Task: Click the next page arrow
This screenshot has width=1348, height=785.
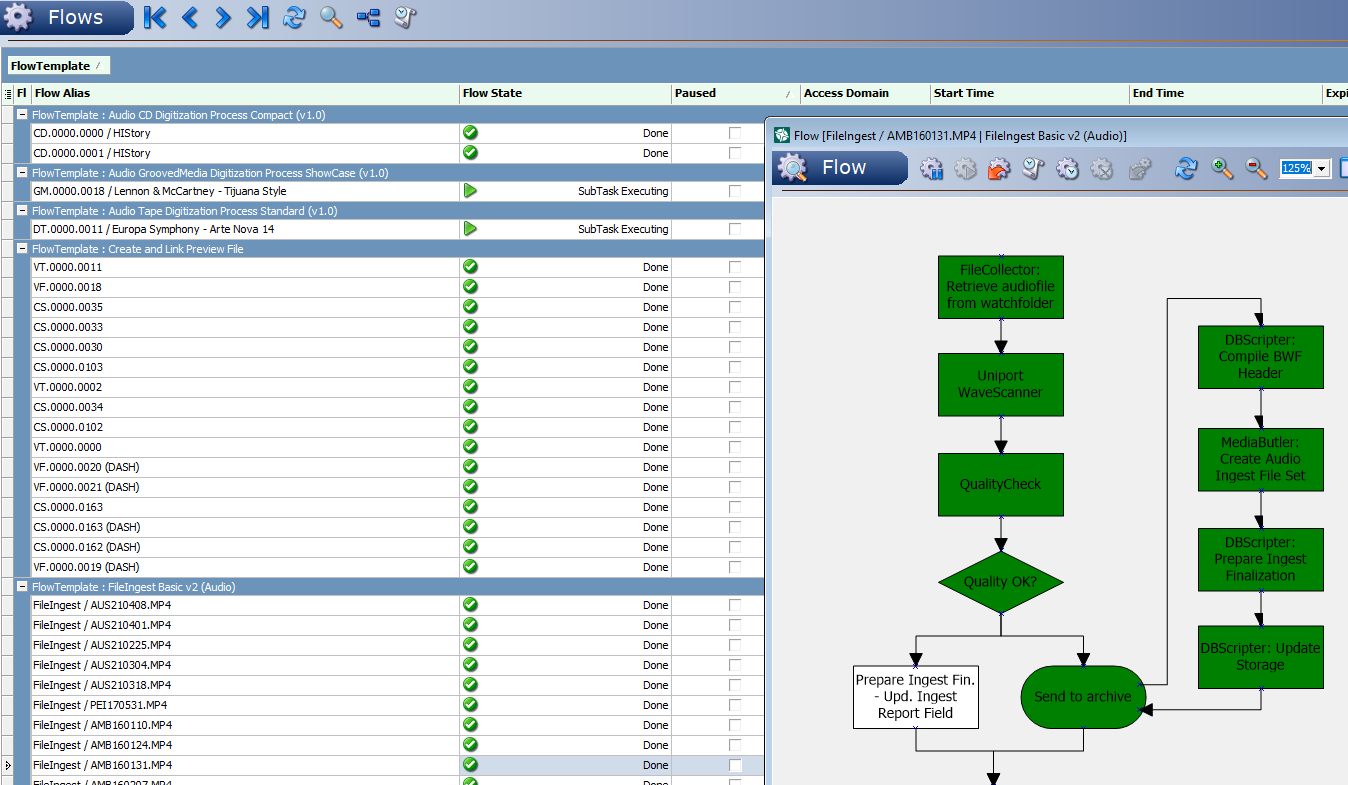Action: point(223,18)
